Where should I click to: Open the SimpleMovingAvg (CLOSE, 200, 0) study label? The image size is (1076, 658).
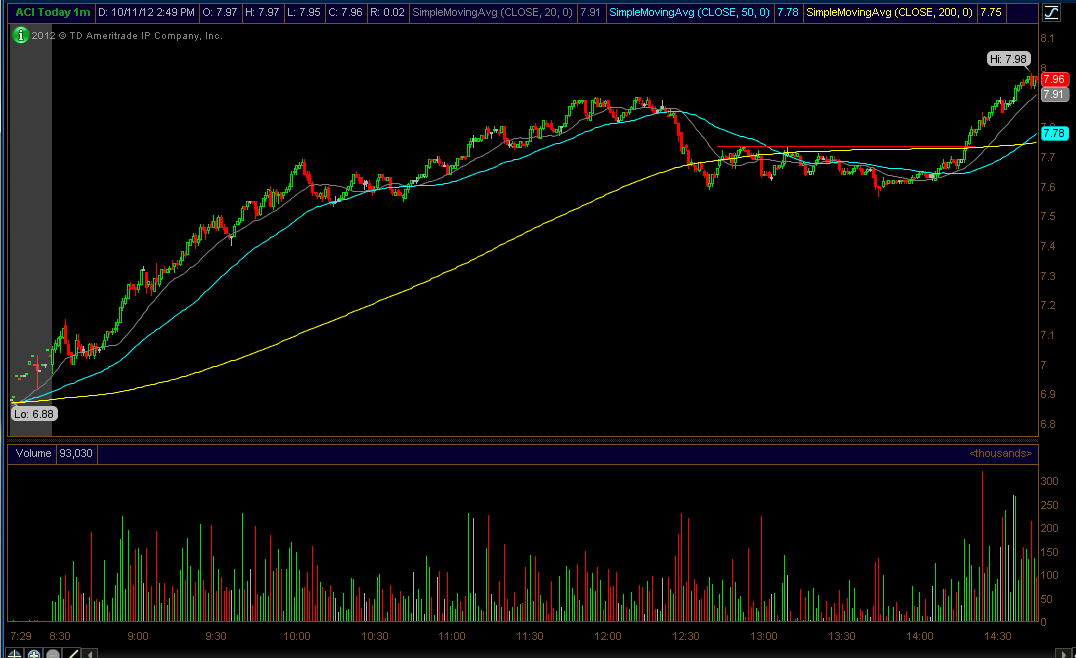pyautogui.click(x=889, y=12)
